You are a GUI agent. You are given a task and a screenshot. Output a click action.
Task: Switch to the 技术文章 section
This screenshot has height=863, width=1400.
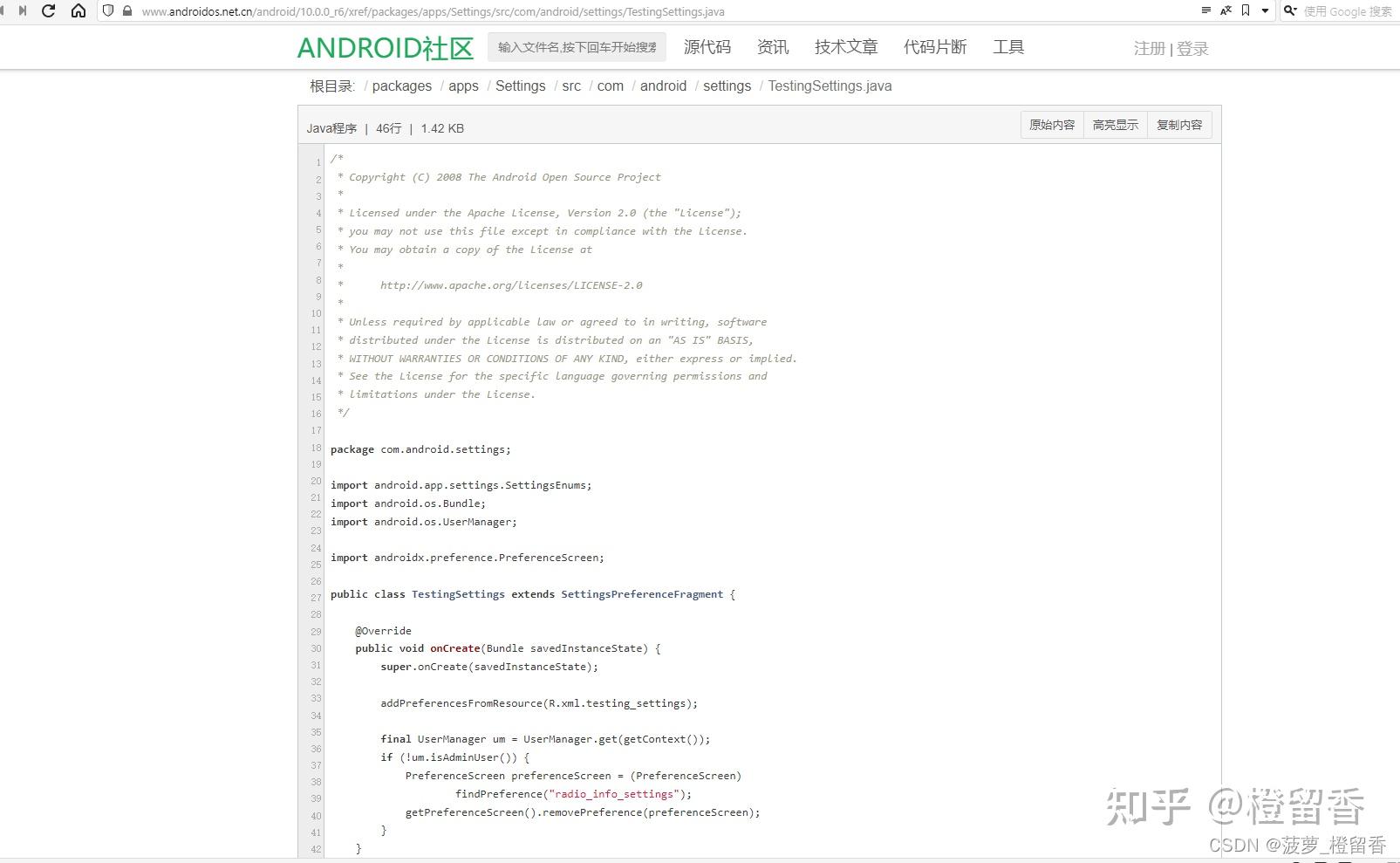pyautogui.click(x=845, y=47)
